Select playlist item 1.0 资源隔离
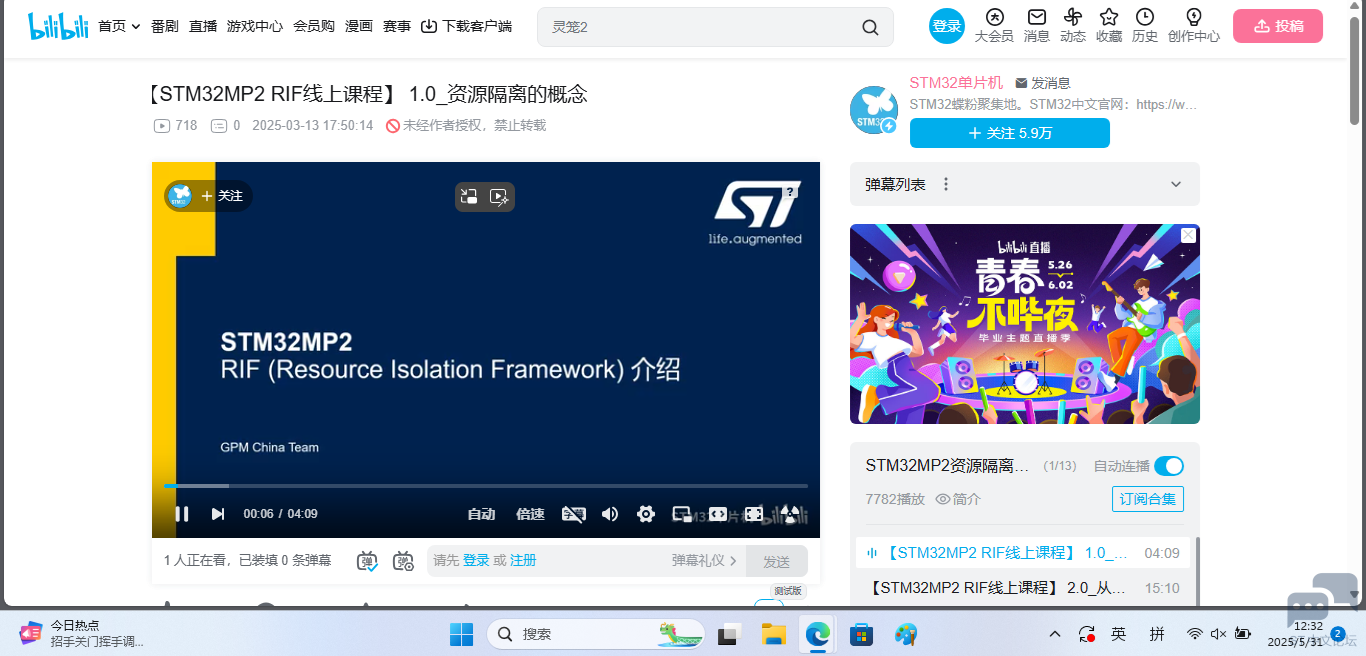The width and height of the screenshot is (1366, 656). click(1025, 553)
